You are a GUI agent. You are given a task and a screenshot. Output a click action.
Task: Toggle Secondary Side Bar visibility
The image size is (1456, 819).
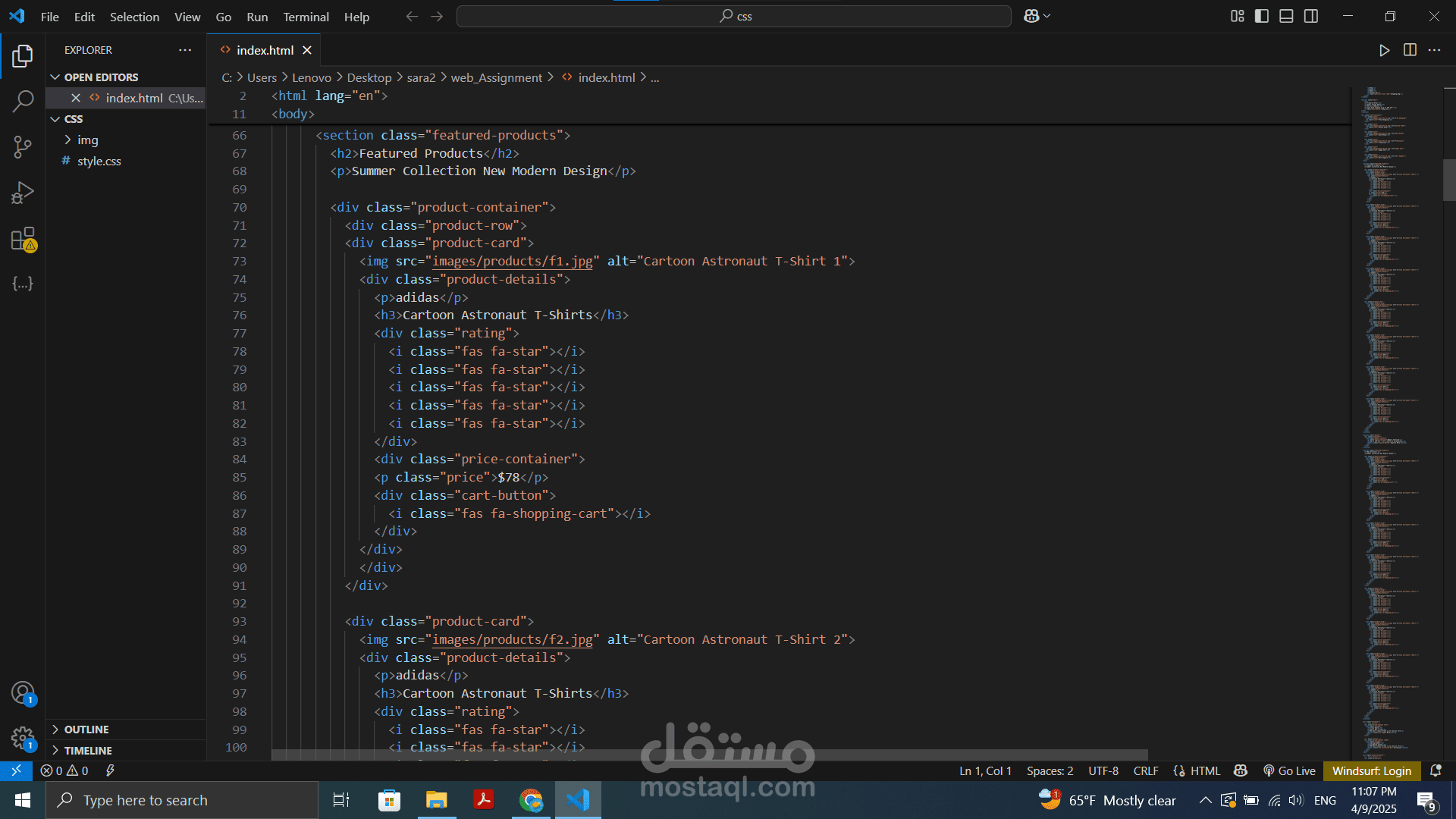(x=1311, y=16)
